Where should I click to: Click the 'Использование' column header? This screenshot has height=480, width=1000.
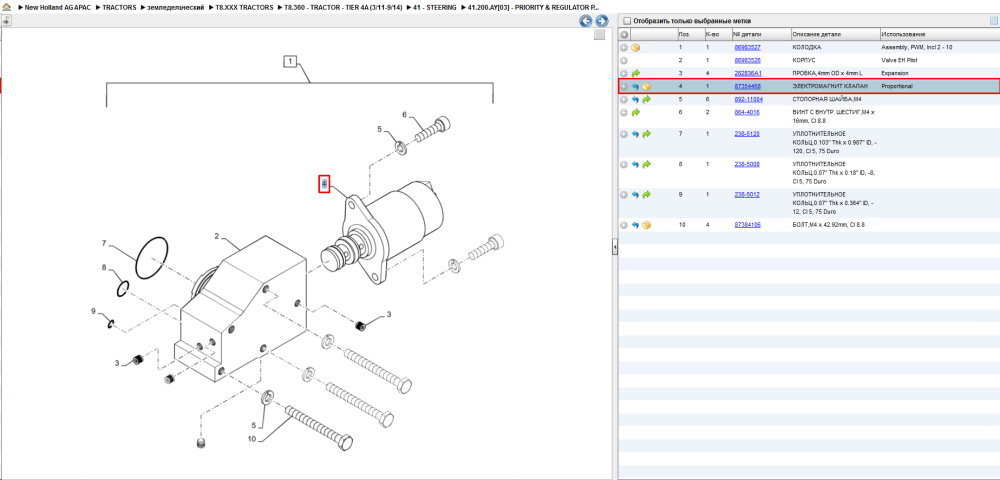point(903,34)
